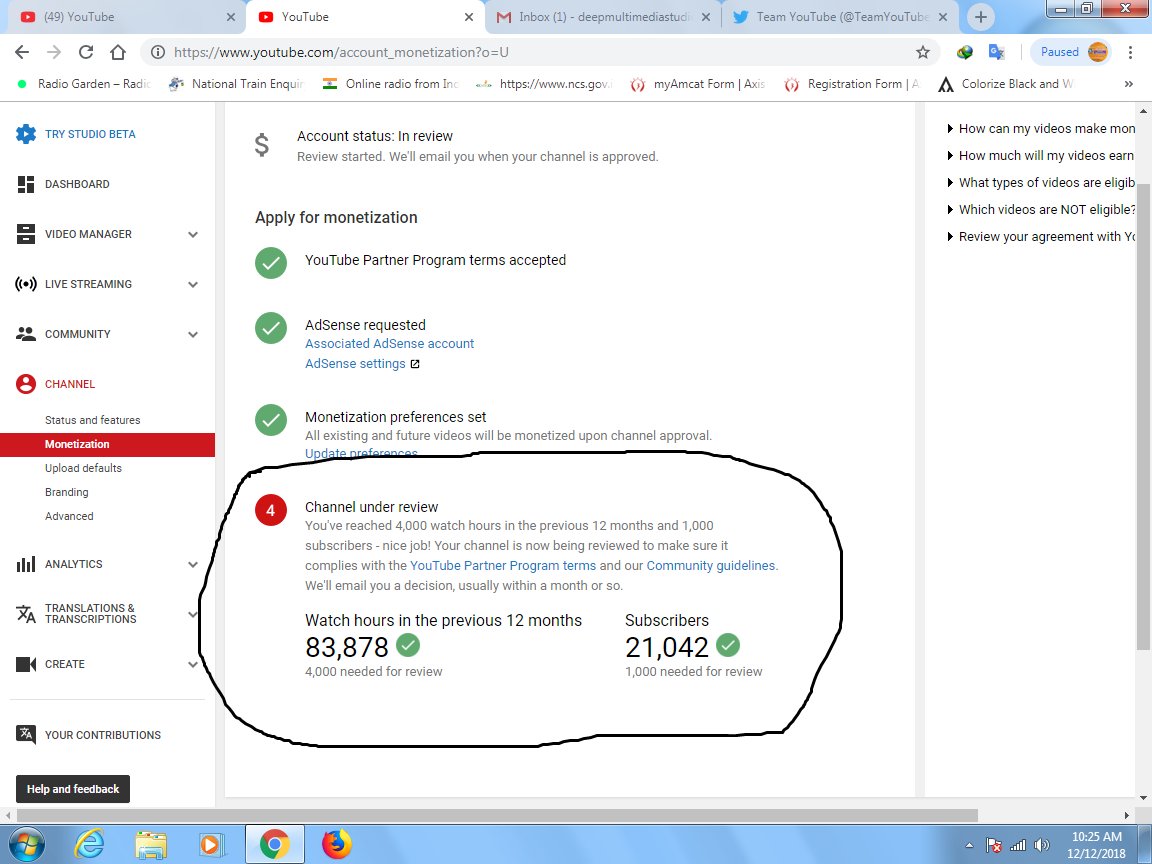Click the browser back arrow
The width and height of the screenshot is (1152, 864).
coord(22,51)
